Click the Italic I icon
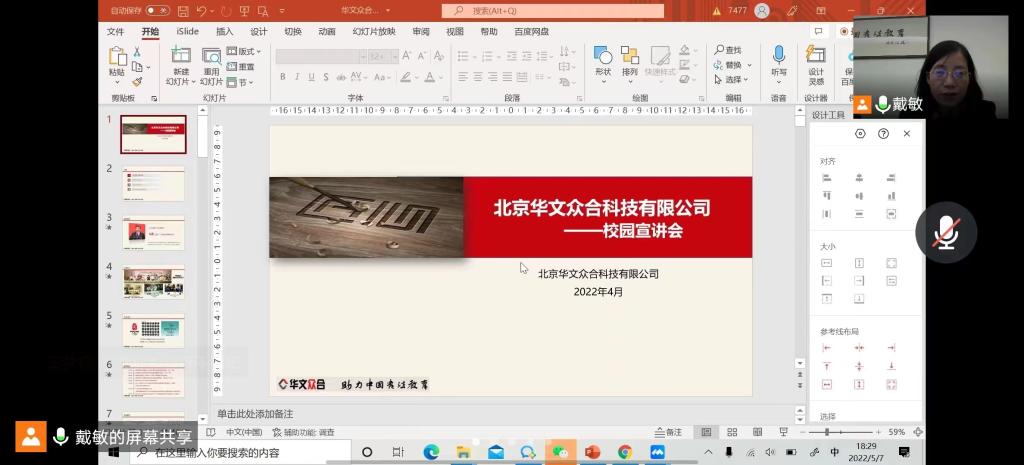The height and width of the screenshot is (465, 1024). [x=297, y=77]
